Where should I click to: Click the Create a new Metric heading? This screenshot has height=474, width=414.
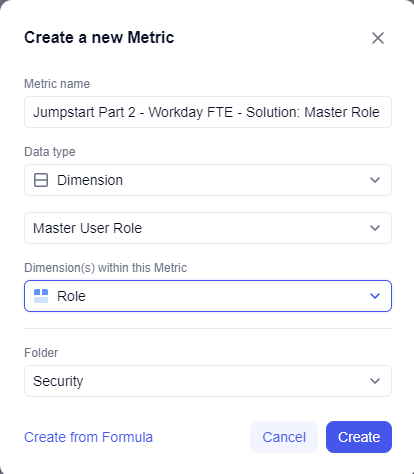99,37
